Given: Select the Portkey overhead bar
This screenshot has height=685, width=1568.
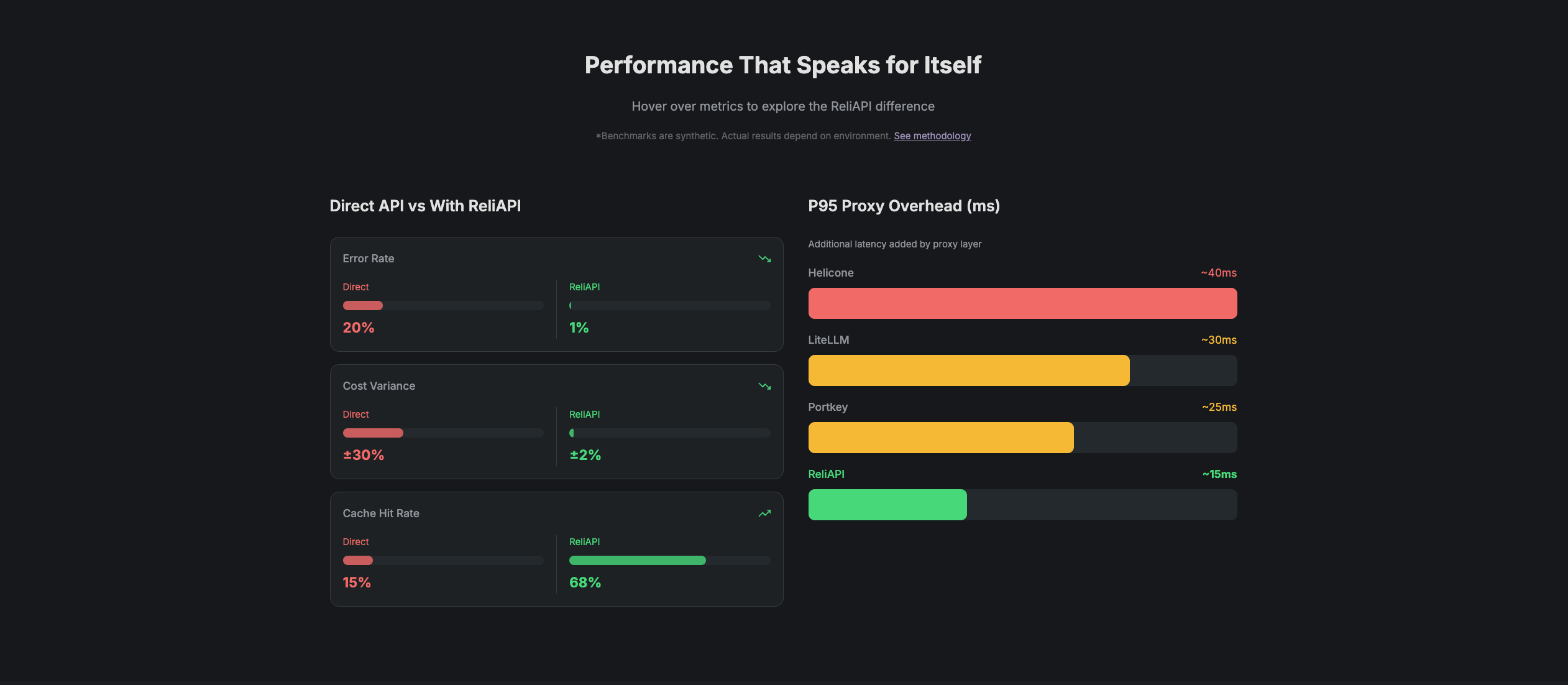Looking at the screenshot, I should (940, 438).
